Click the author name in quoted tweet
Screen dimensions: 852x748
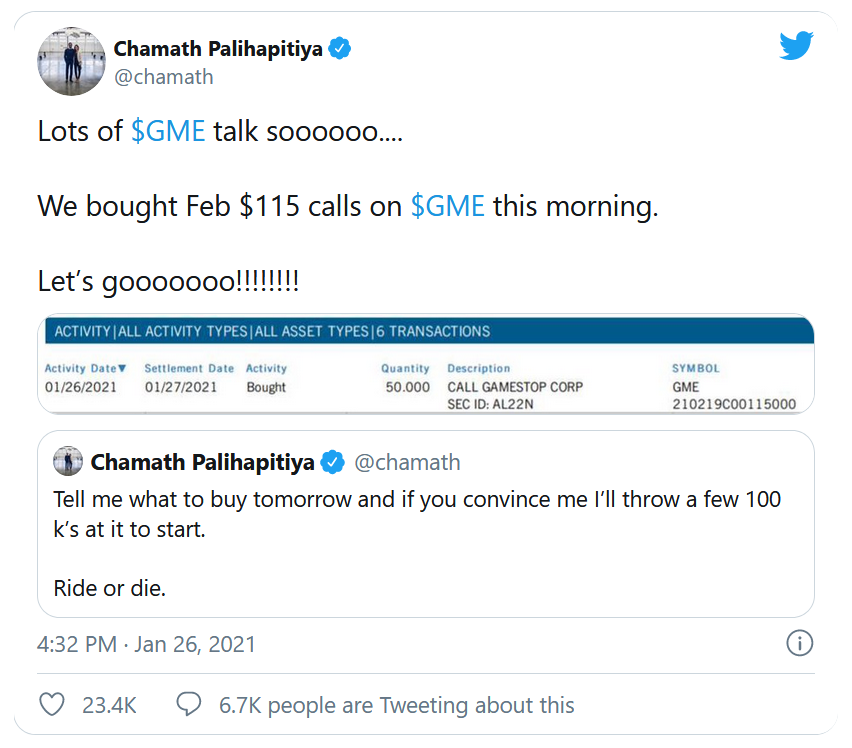203,462
